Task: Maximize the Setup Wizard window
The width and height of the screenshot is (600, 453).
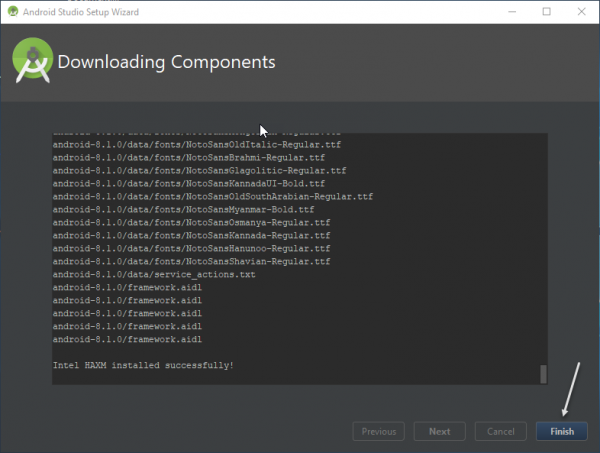Action: click(x=546, y=12)
